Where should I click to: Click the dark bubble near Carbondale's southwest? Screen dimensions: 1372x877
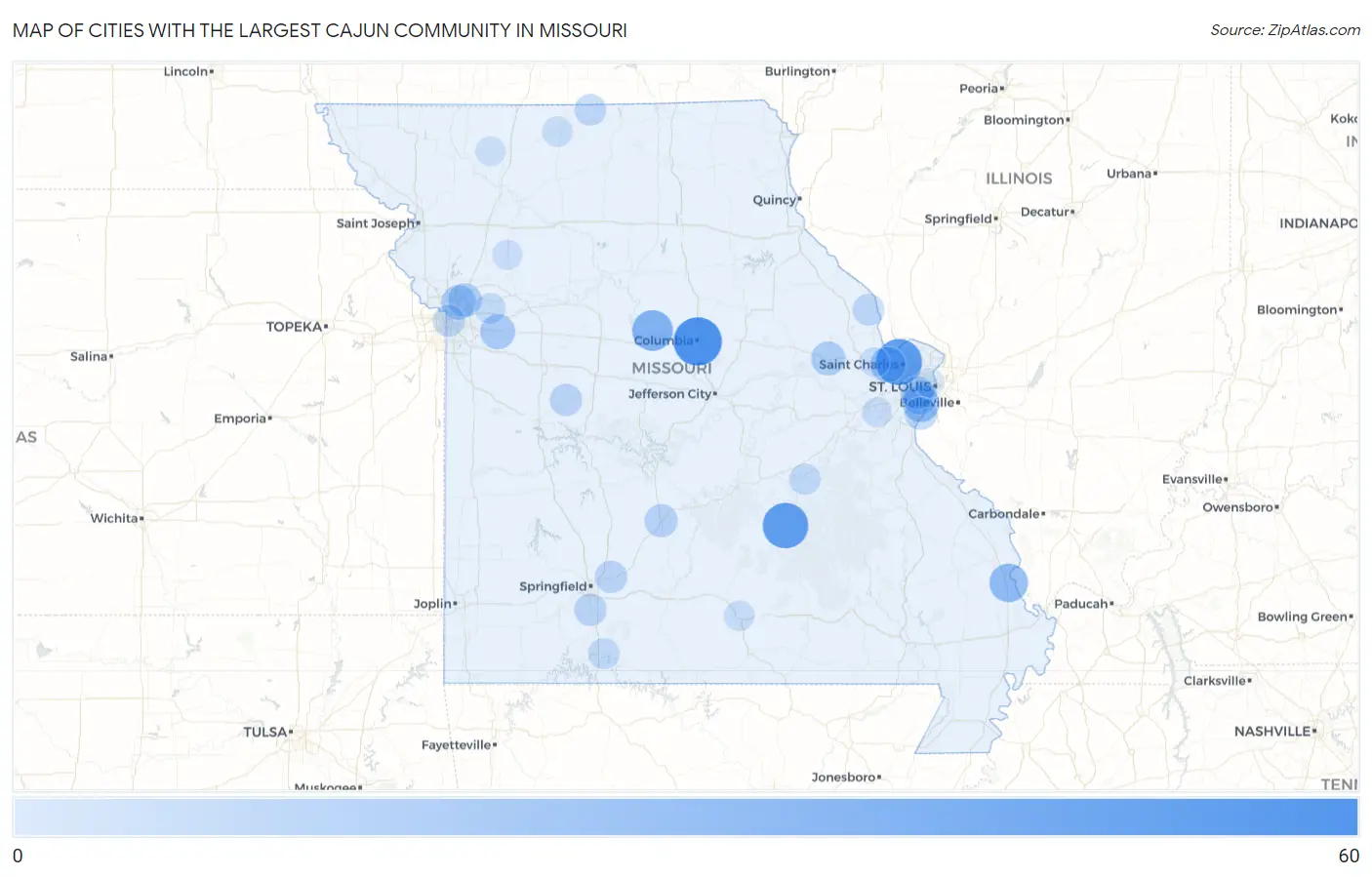[1008, 582]
